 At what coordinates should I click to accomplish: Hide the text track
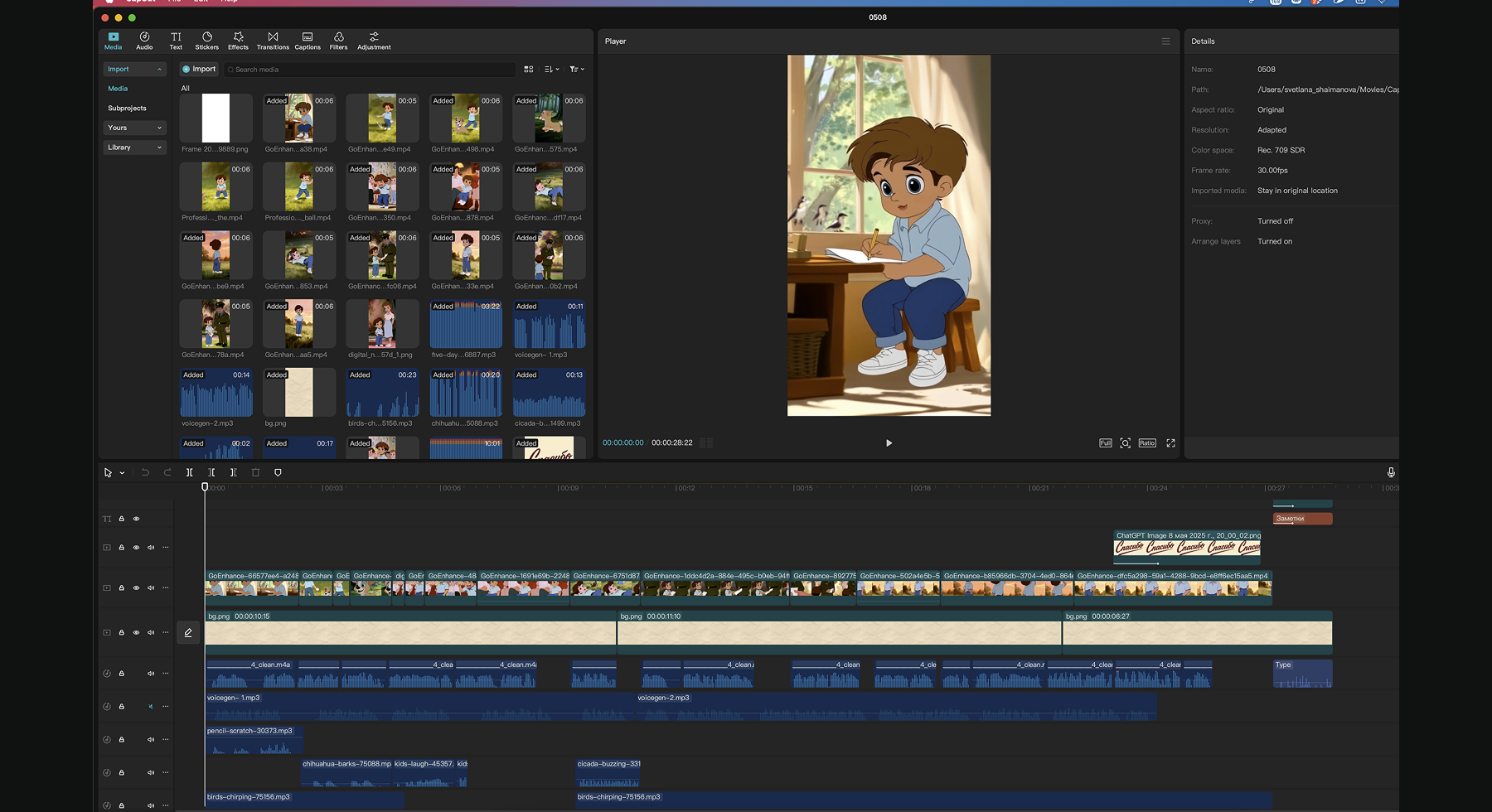[136, 519]
